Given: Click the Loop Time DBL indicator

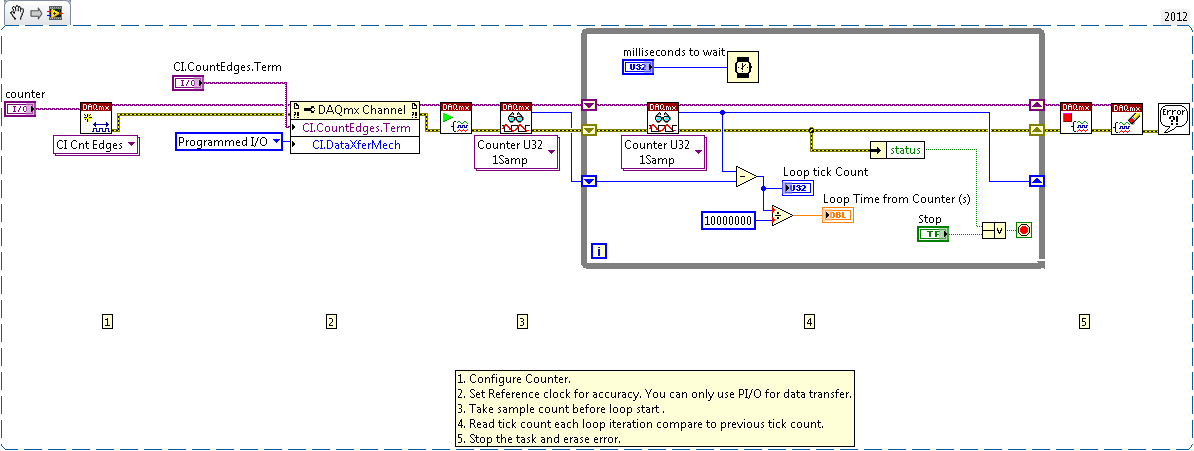Looking at the screenshot, I should pos(838,216).
